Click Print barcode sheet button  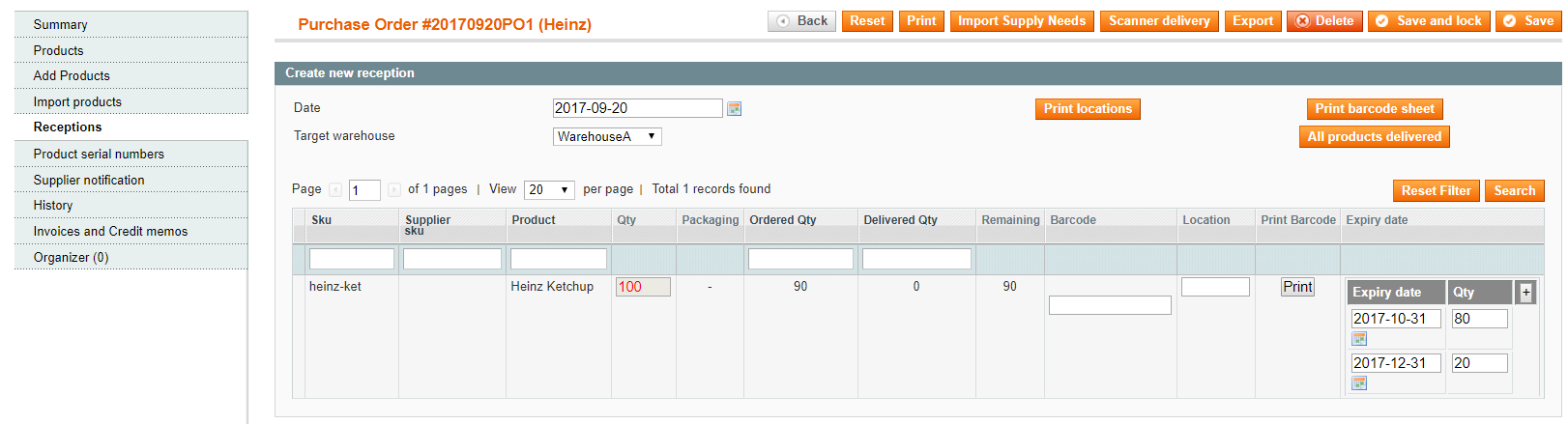point(1375,109)
